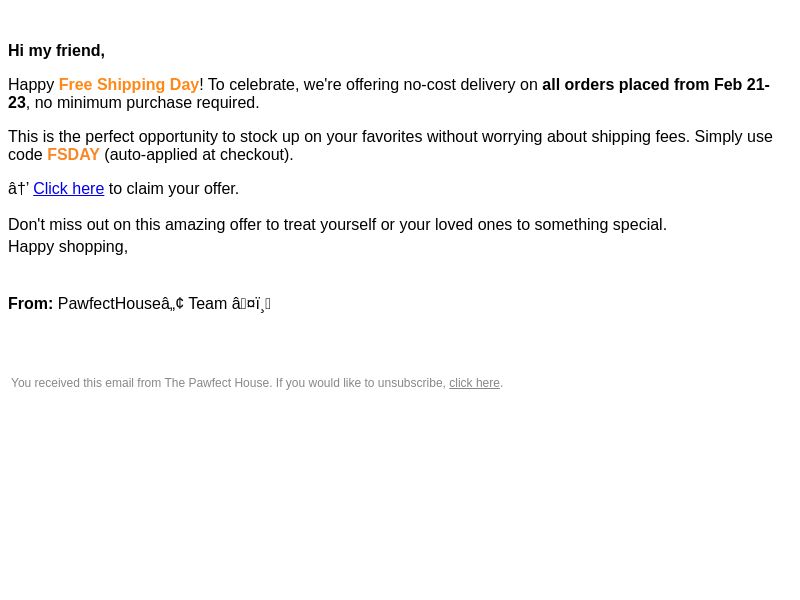Viewport: 800px width, 600px height.
Task: Click the orange "Free Shipping Day" text
Action: pyautogui.click(x=129, y=85)
